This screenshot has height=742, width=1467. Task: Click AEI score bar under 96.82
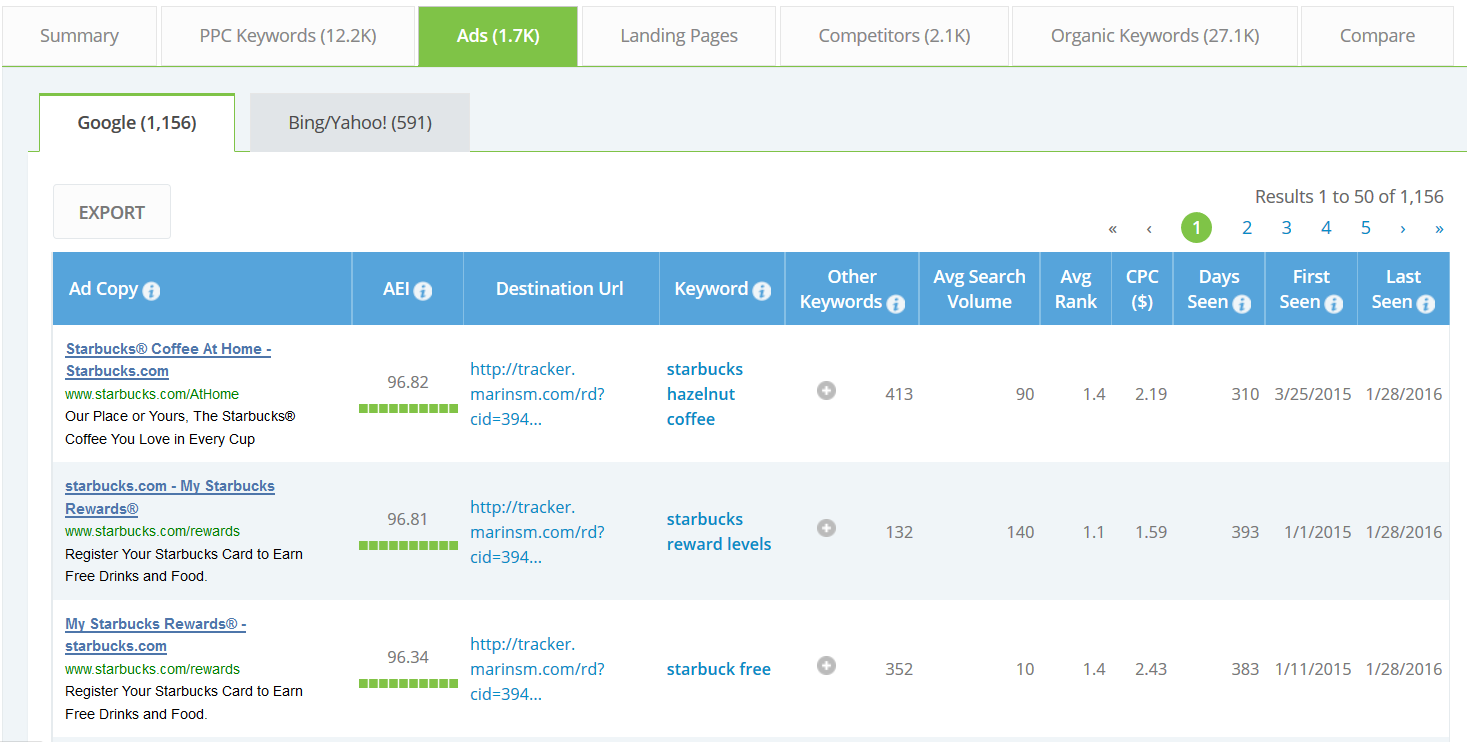[x=408, y=408]
